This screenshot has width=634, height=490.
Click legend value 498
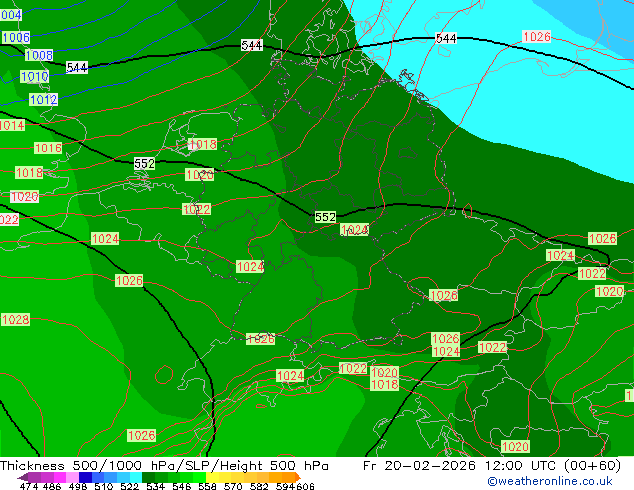[x=78, y=486]
